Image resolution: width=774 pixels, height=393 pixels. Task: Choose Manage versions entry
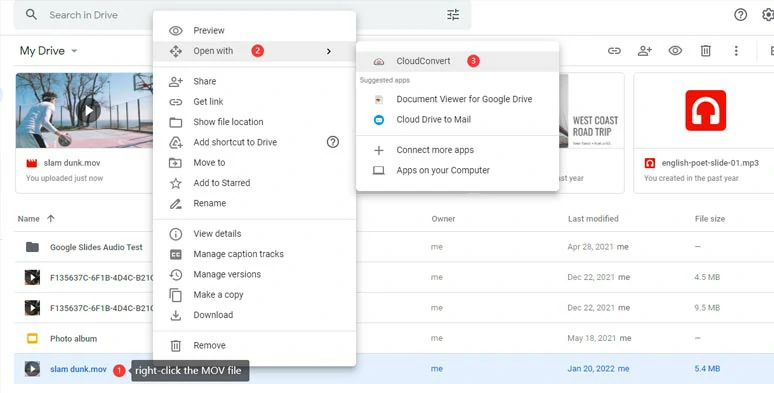(x=254, y=274)
